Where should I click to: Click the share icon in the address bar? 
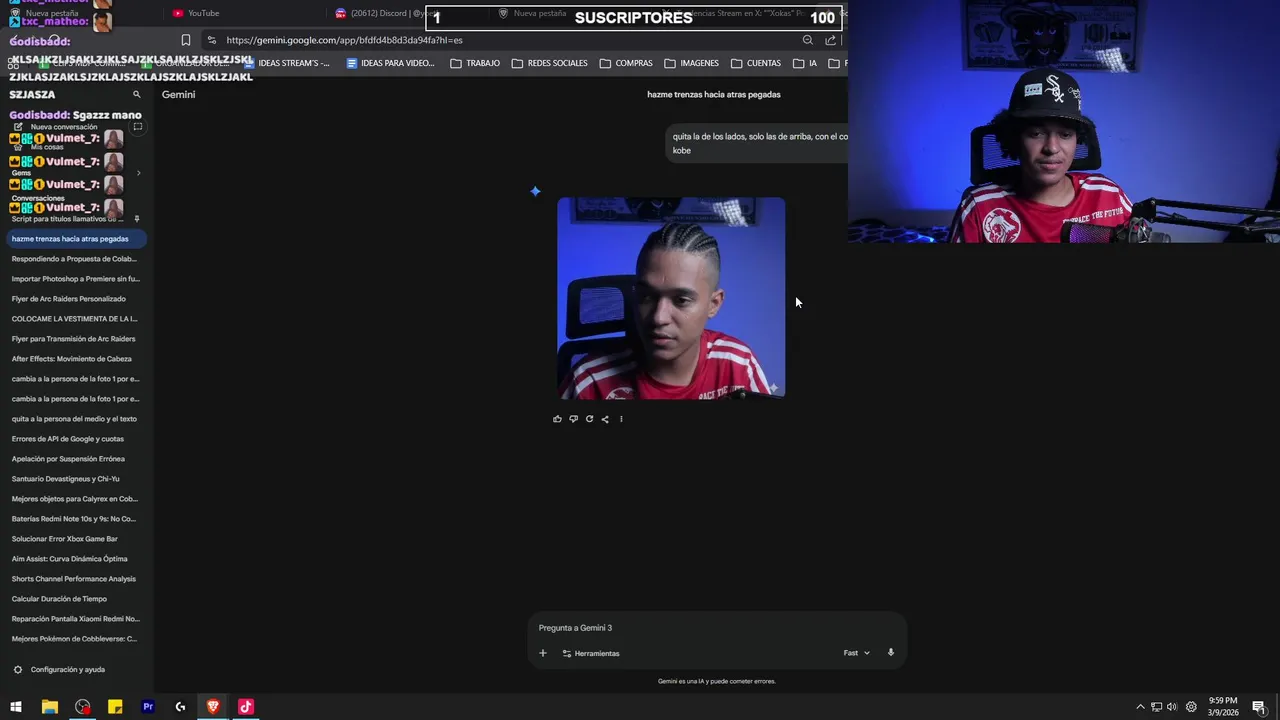click(x=831, y=40)
